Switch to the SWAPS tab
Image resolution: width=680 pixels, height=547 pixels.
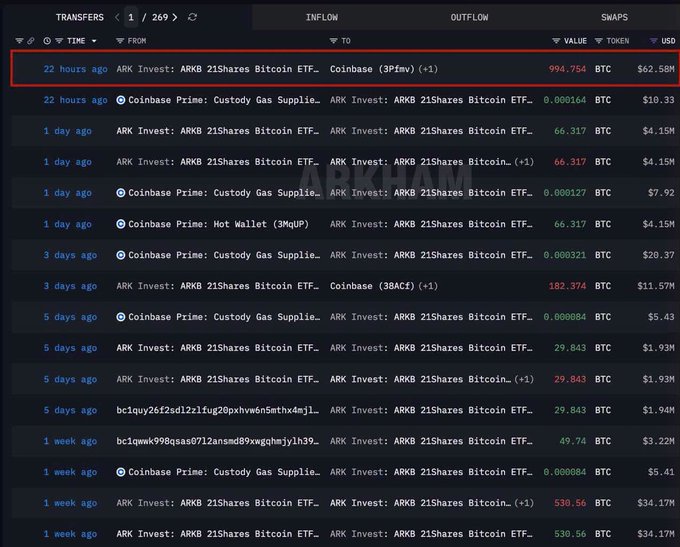click(614, 17)
